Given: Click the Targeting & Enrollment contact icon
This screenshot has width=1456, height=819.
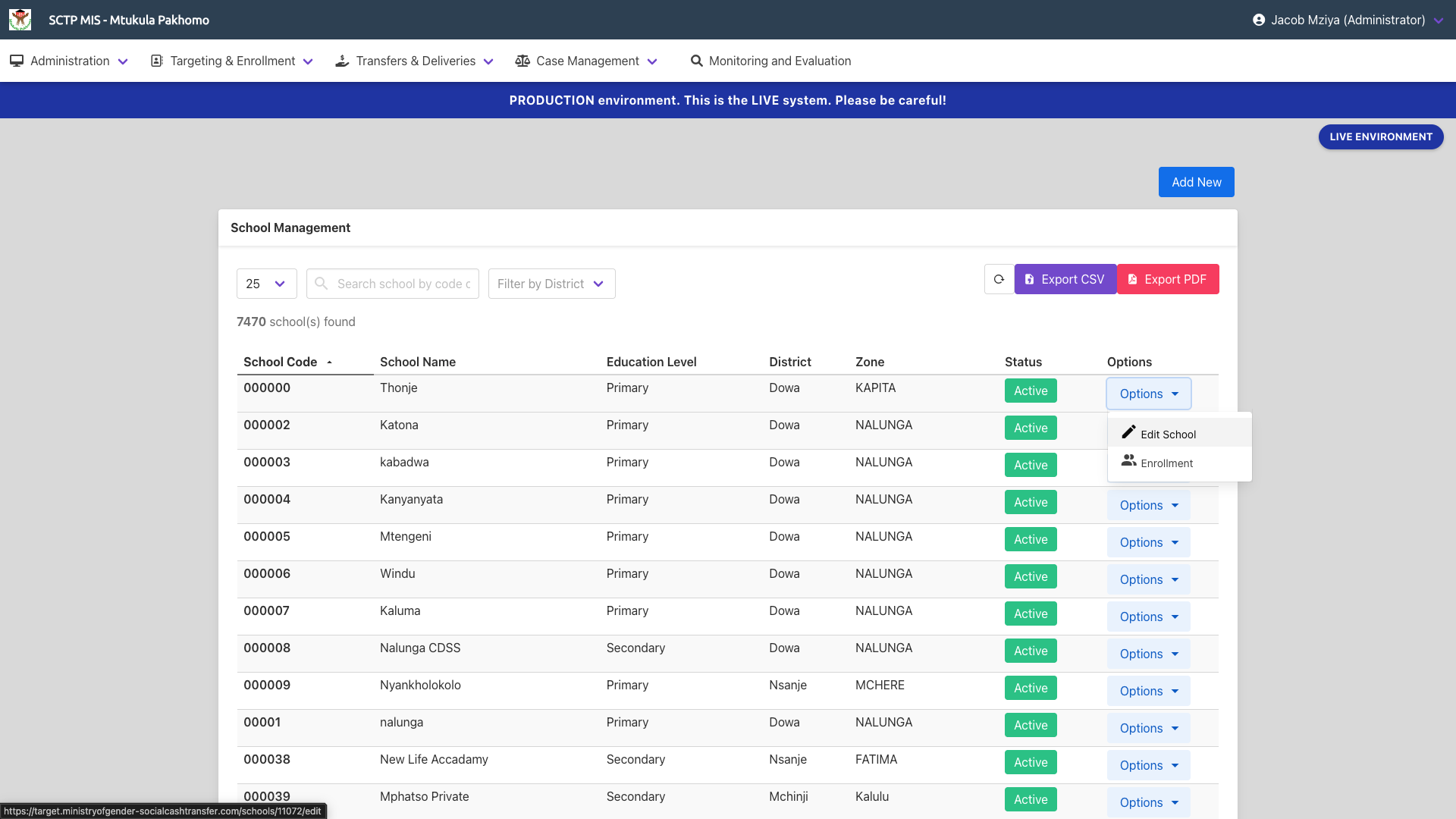Looking at the screenshot, I should [x=157, y=61].
